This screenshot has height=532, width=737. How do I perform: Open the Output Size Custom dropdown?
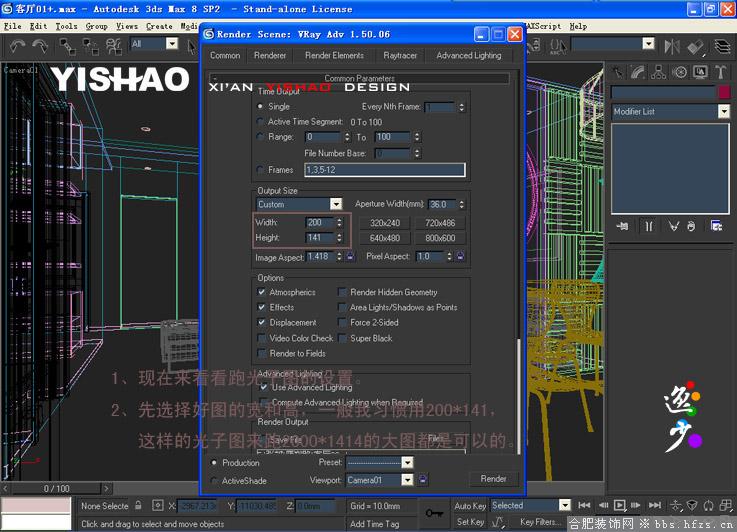[x=336, y=204]
